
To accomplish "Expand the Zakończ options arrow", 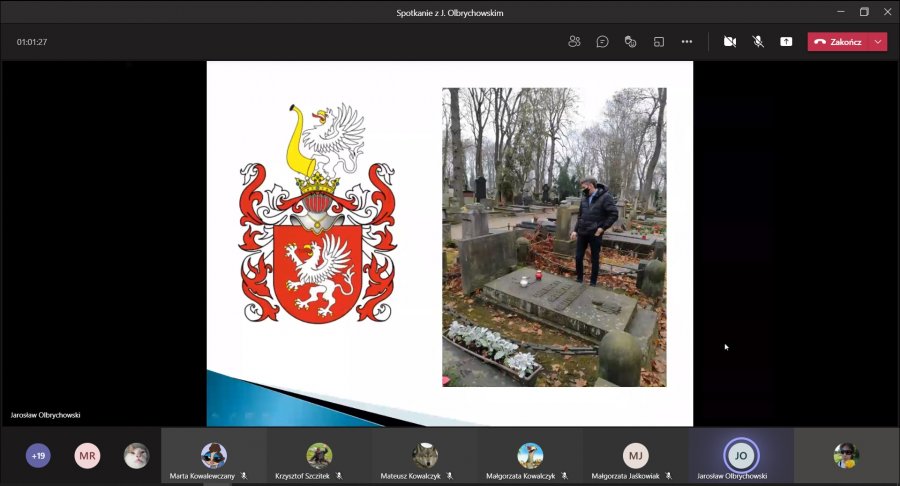I will pos(878,42).
